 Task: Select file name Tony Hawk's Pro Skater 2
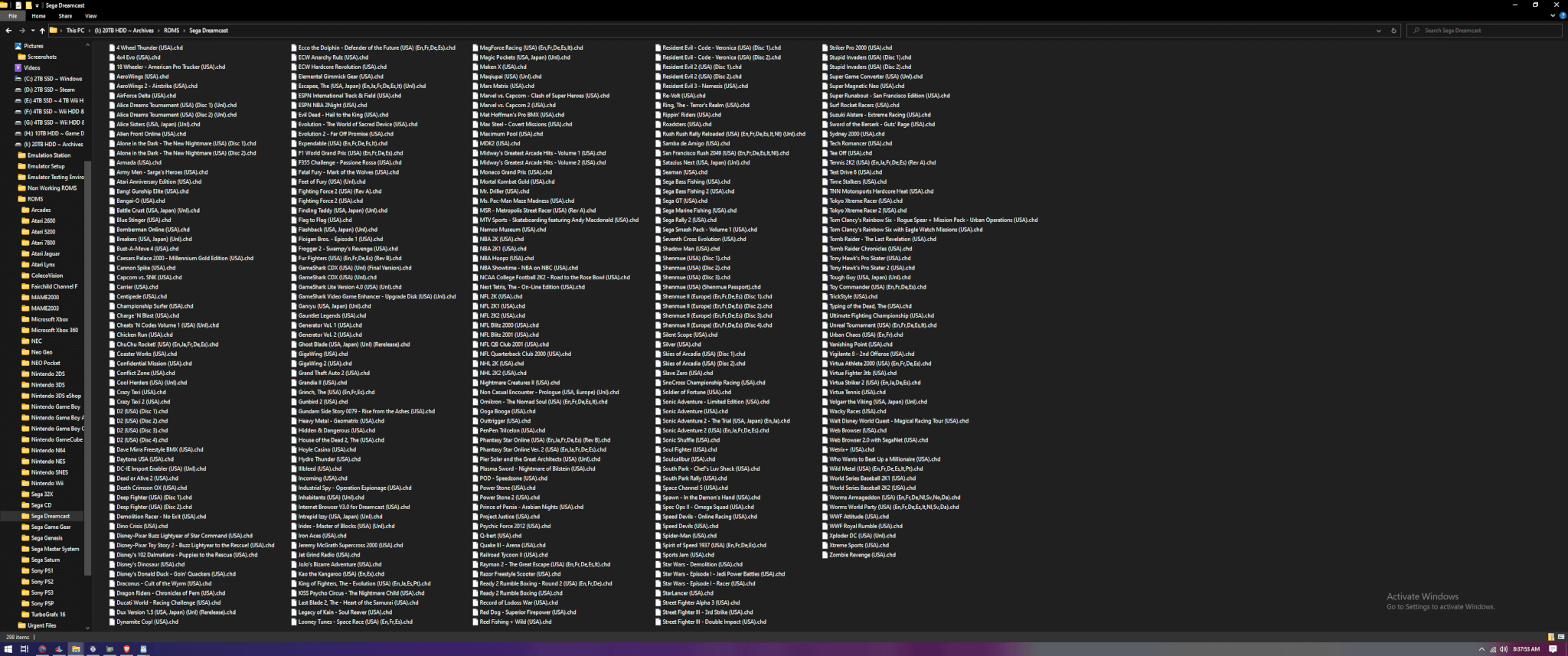pos(872,268)
